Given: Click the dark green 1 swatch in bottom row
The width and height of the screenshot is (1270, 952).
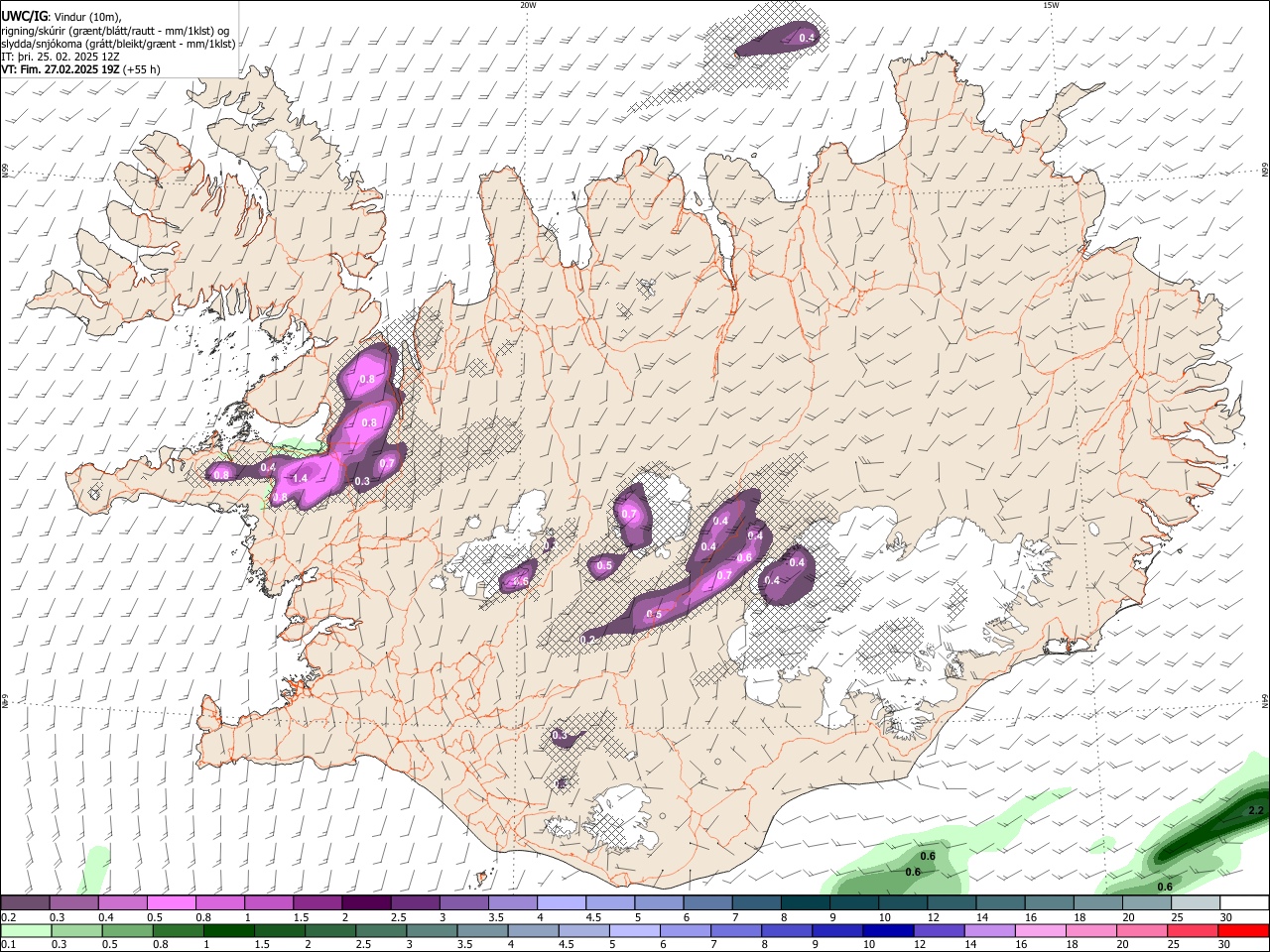Looking at the screenshot, I should (229, 931).
